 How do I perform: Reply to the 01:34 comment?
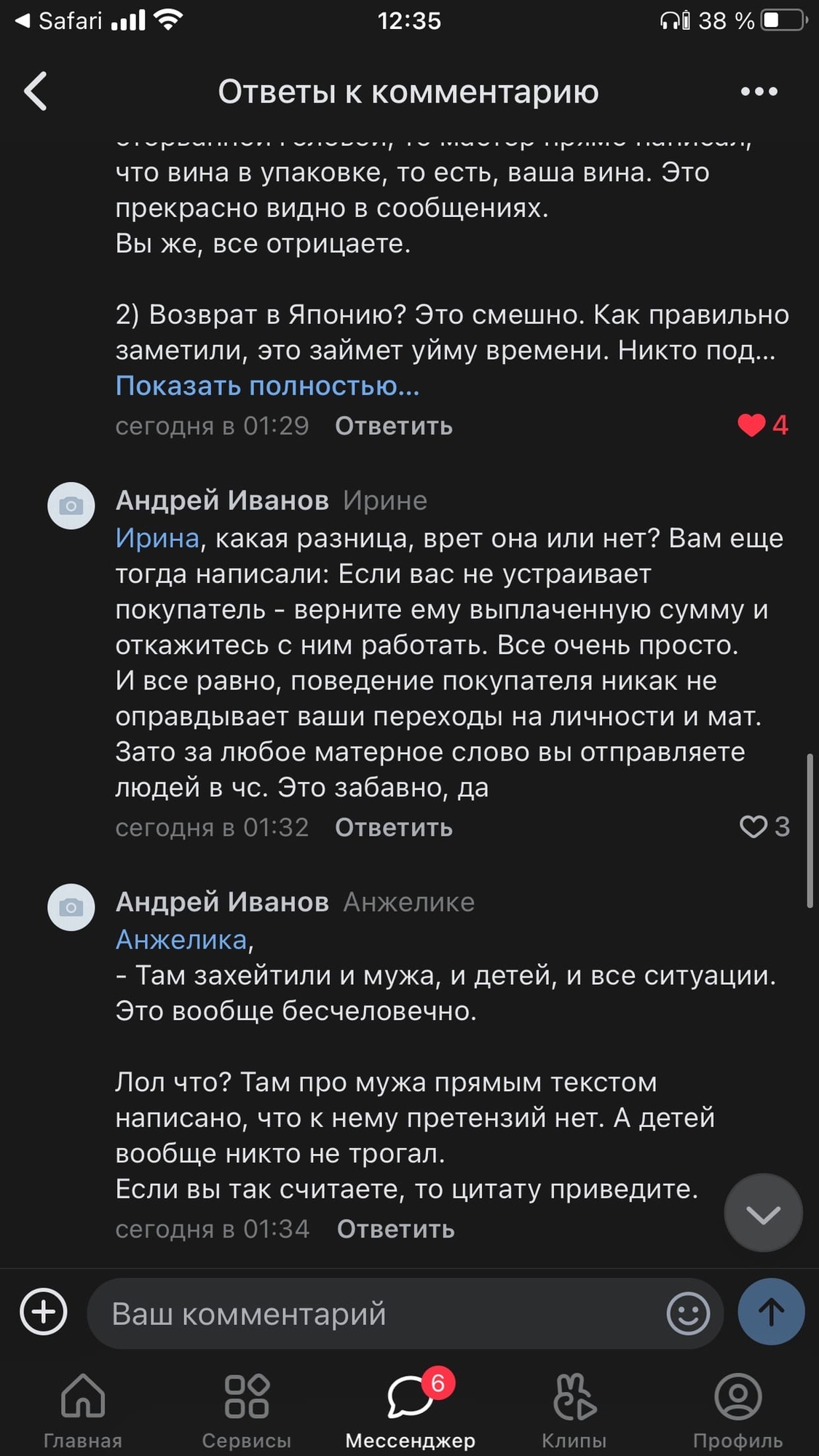[x=395, y=1230]
